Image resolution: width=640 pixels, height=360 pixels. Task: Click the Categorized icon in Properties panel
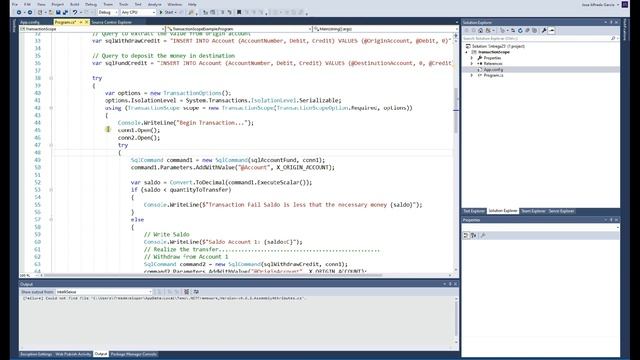coord(466,236)
